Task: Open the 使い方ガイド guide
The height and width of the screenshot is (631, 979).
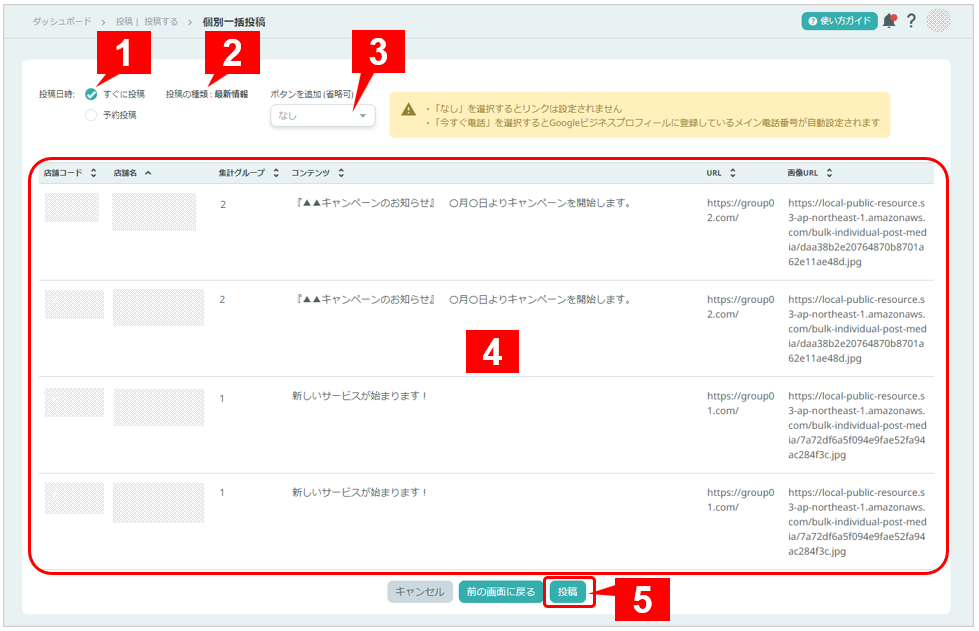Action: [839, 21]
